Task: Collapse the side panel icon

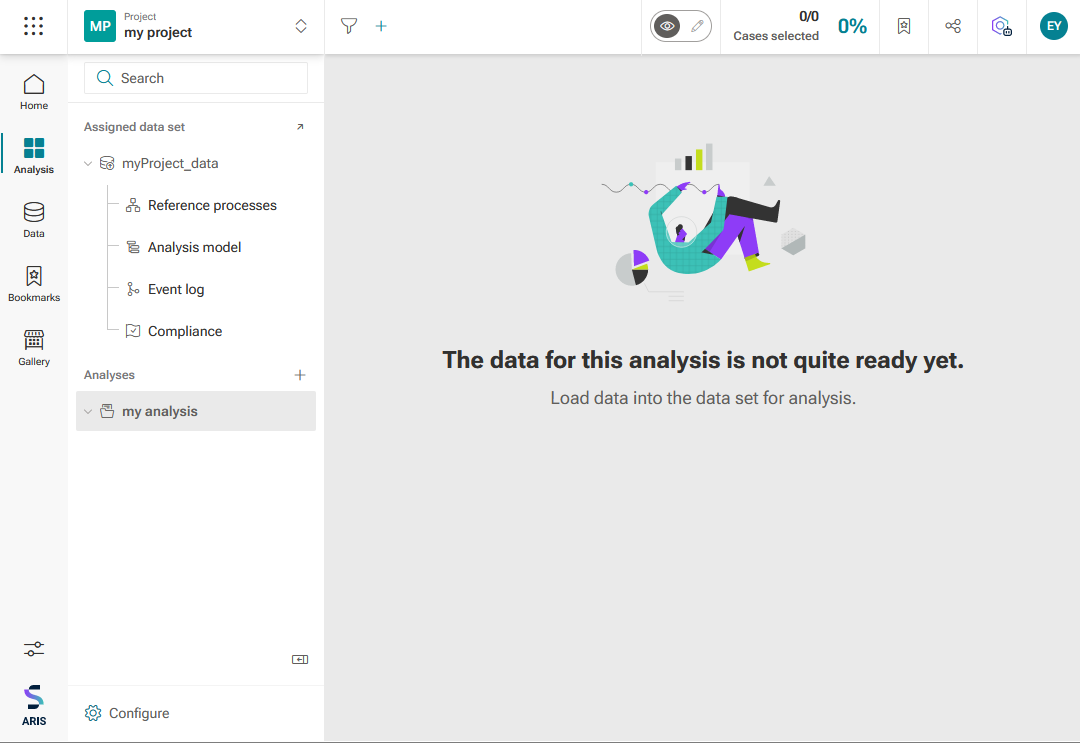Action: [300, 660]
